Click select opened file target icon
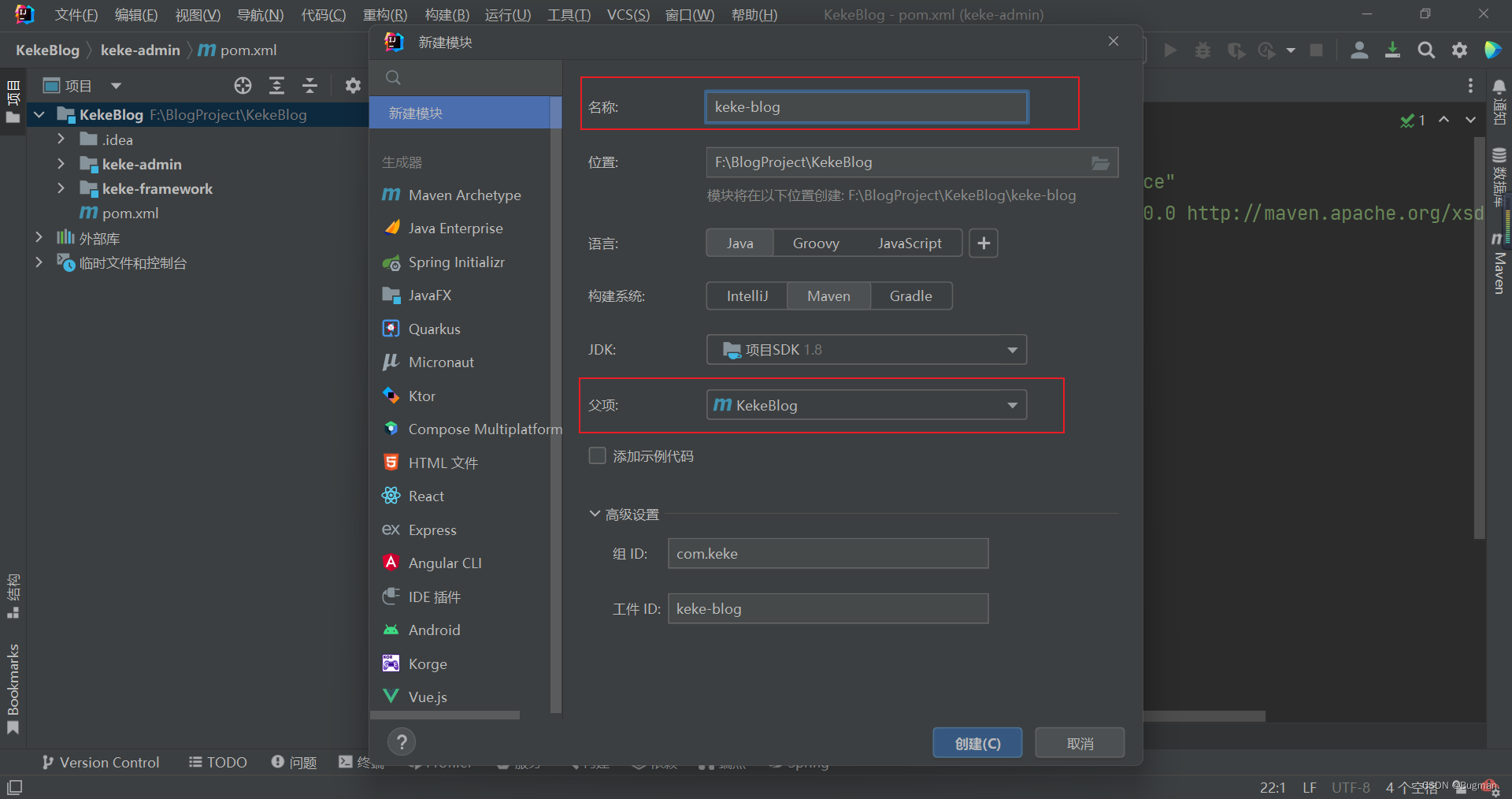 tap(243, 86)
